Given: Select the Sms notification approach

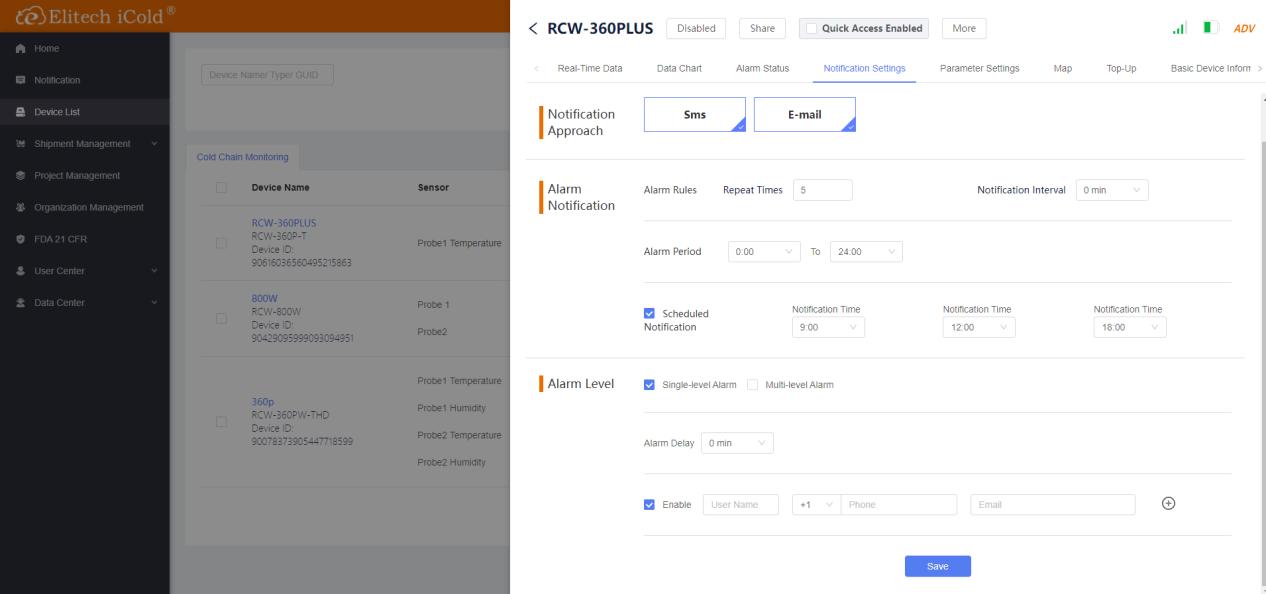Looking at the screenshot, I should [x=695, y=115].
